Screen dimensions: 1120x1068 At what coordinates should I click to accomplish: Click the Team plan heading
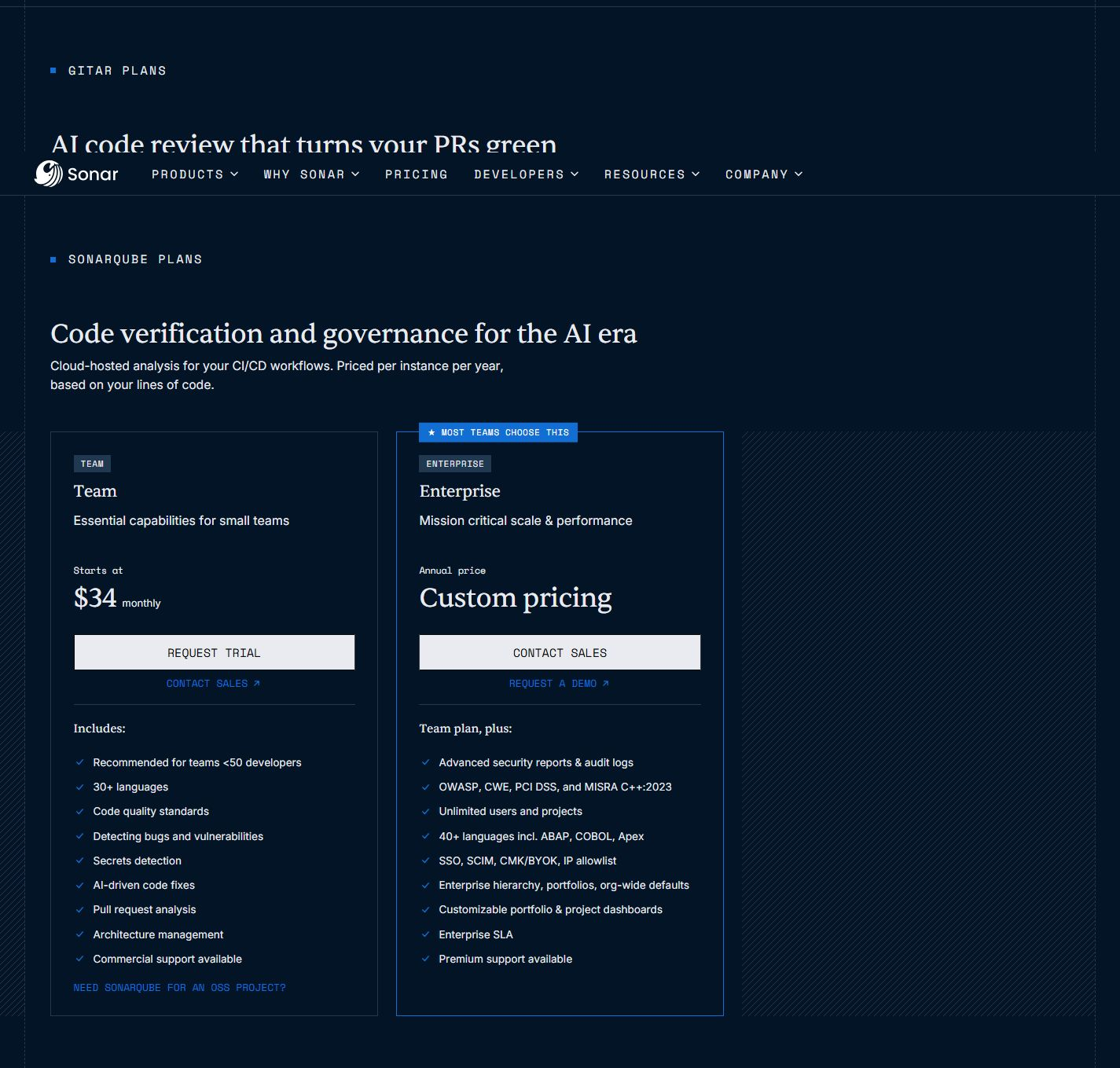[95, 491]
